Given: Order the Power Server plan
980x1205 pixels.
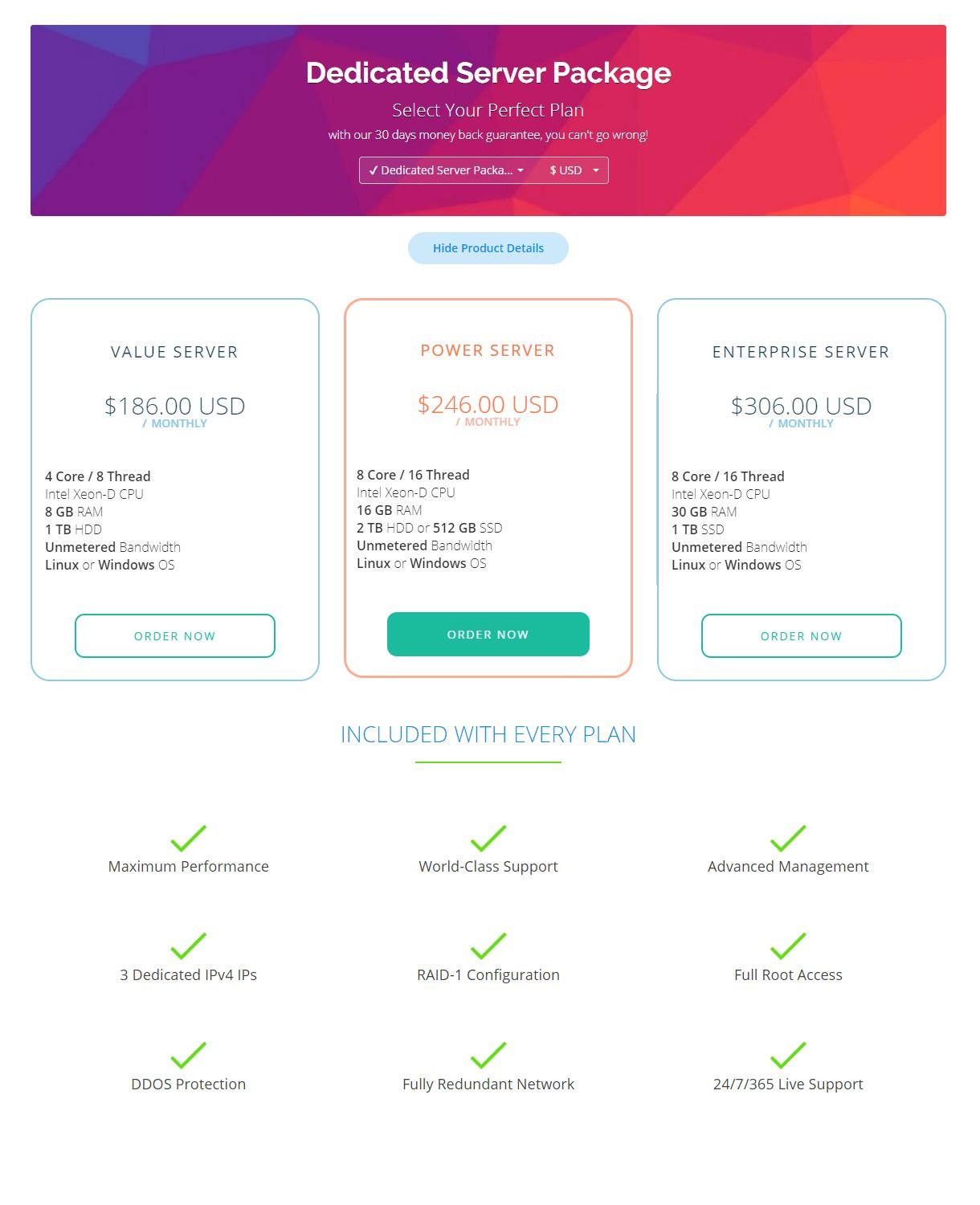Looking at the screenshot, I should tap(488, 635).
